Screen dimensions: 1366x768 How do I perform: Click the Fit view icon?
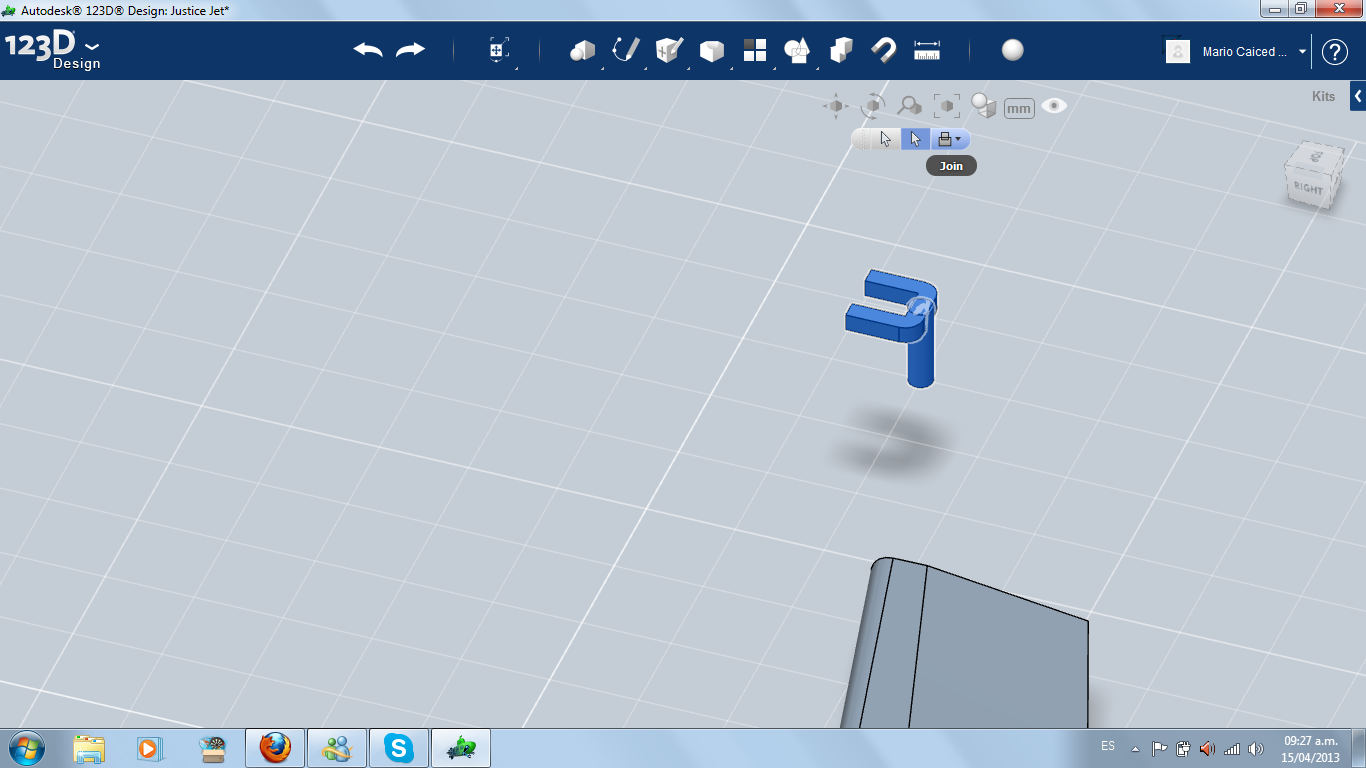coord(947,105)
